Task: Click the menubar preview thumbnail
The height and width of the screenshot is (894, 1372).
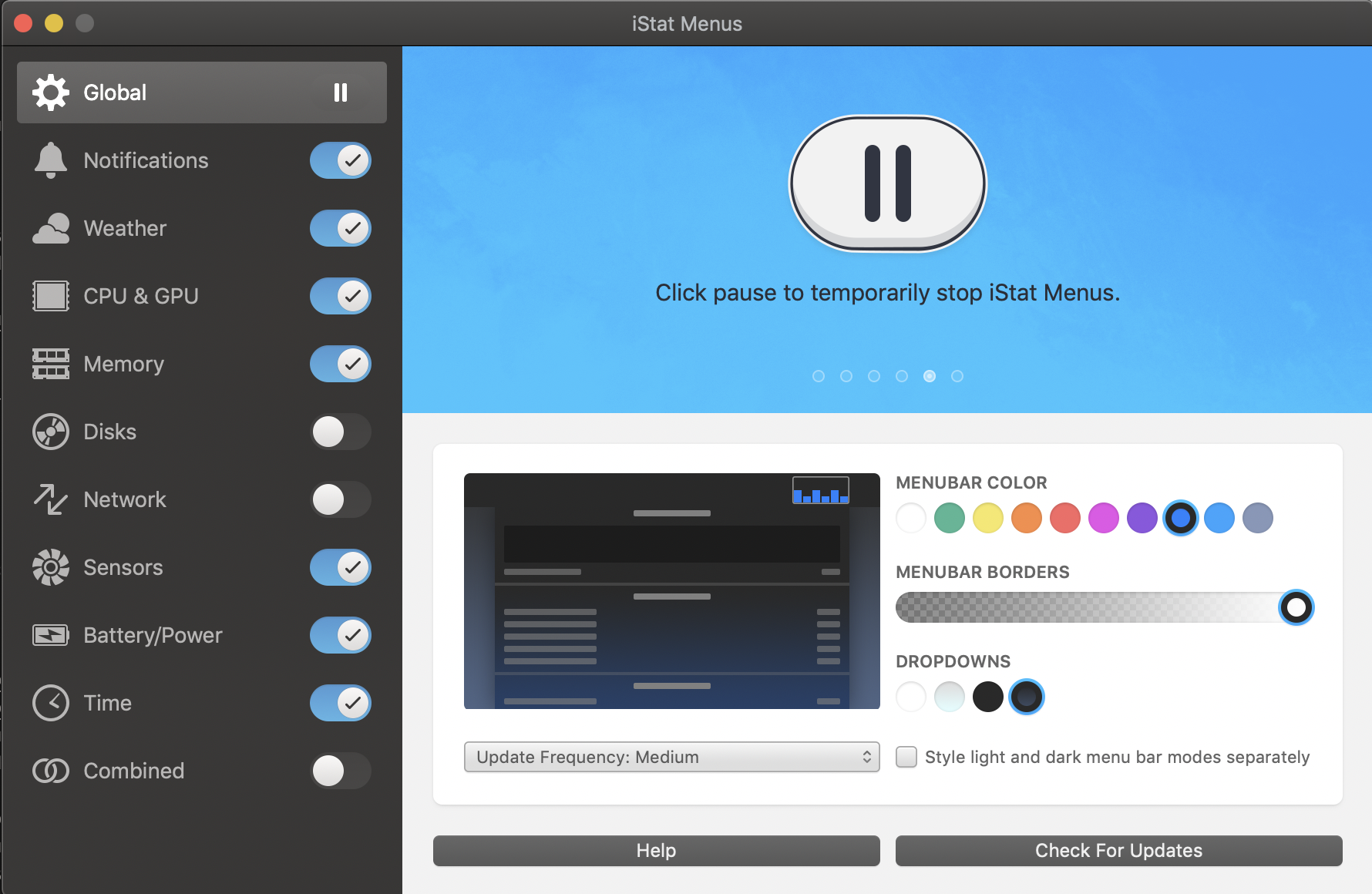Action: point(672,591)
